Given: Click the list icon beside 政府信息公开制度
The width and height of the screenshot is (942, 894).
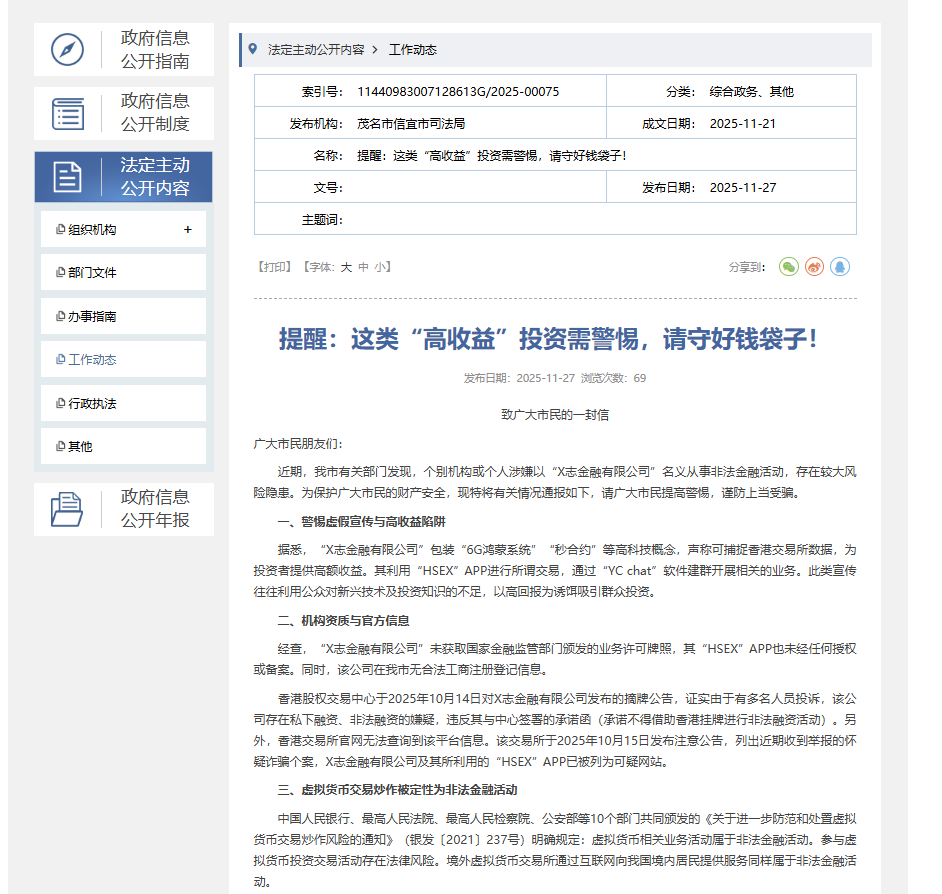Looking at the screenshot, I should (67, 113).
